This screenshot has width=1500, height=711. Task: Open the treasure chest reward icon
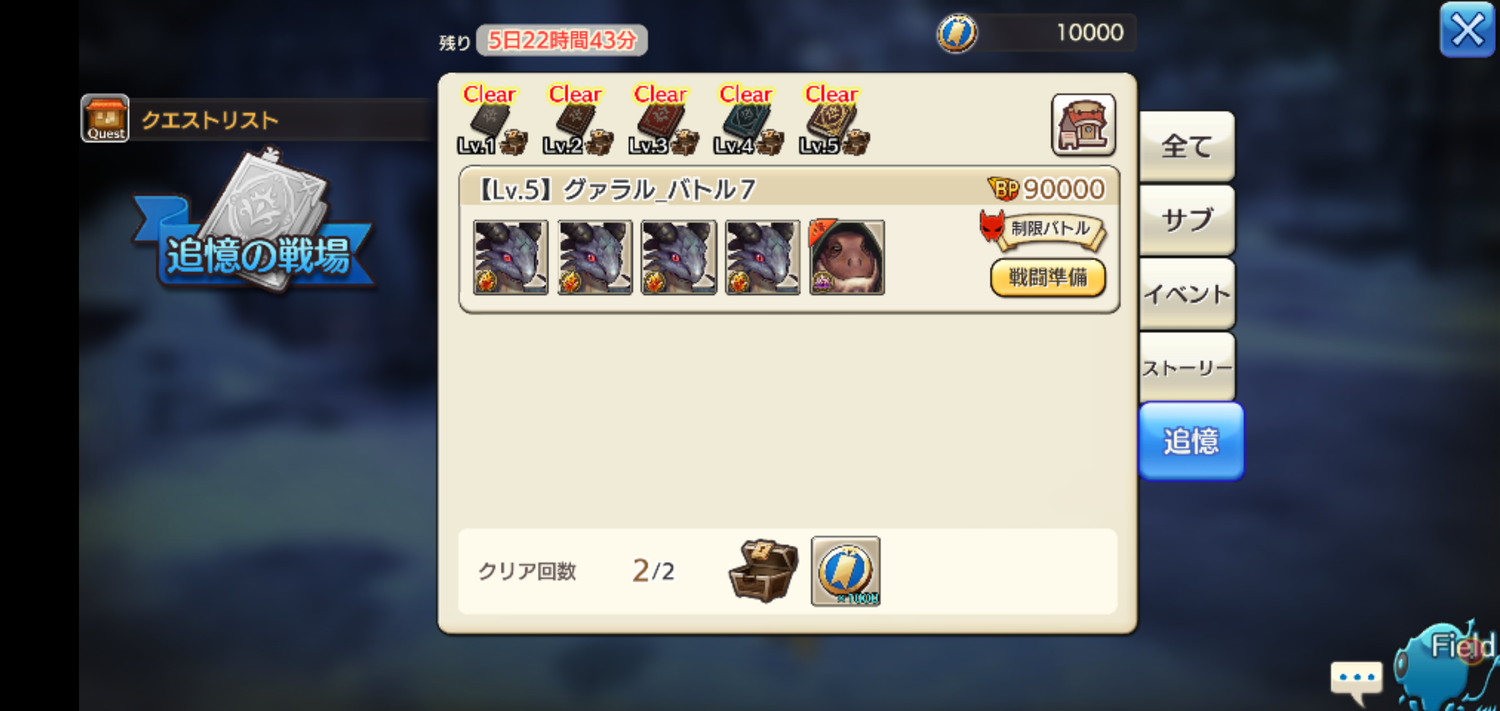tap(763, 571)
